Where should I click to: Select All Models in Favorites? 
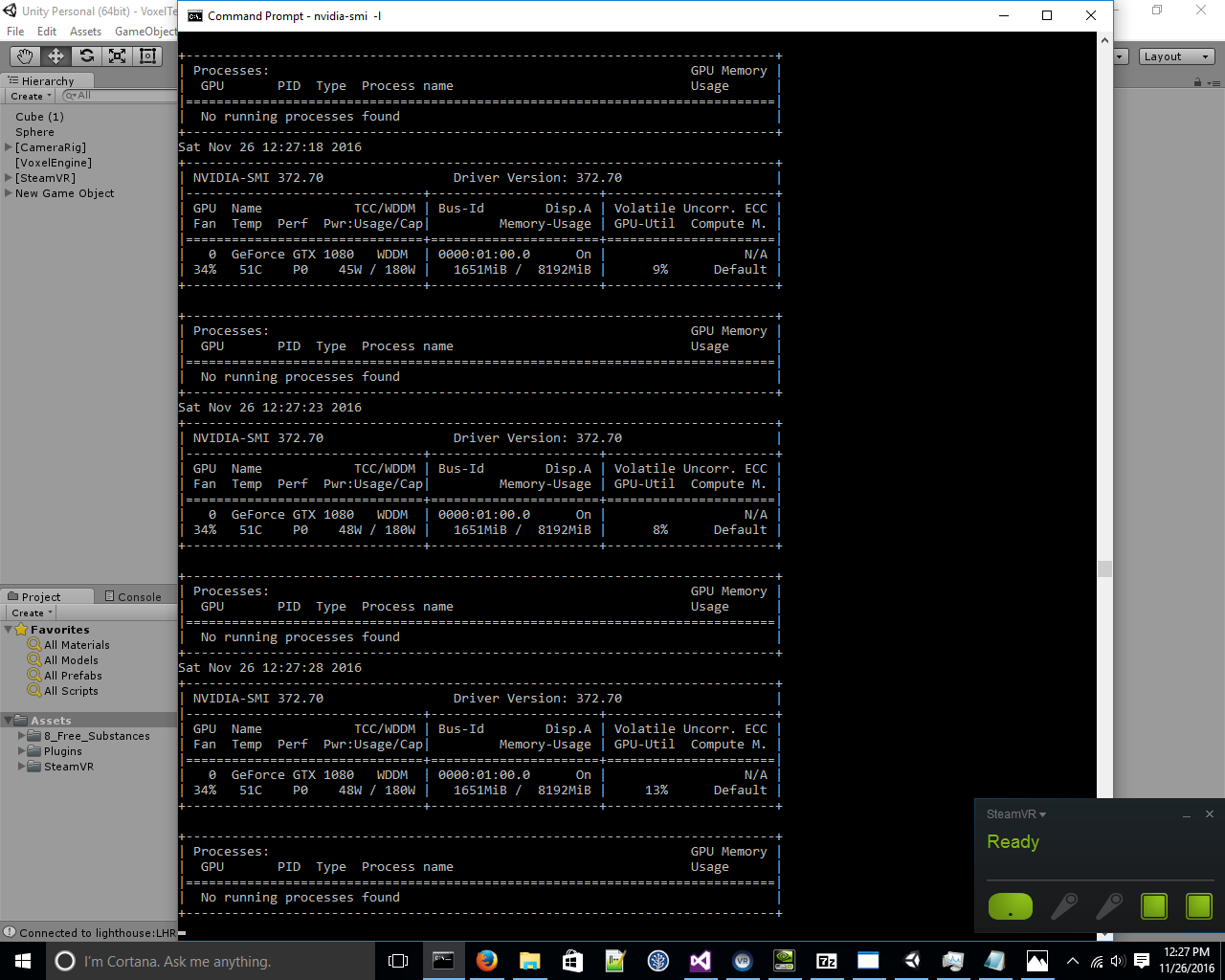pos(71,660)
